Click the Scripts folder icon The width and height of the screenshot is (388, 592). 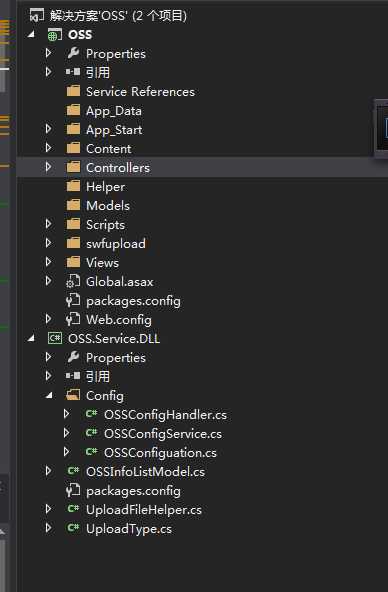[x=73, y=224]
